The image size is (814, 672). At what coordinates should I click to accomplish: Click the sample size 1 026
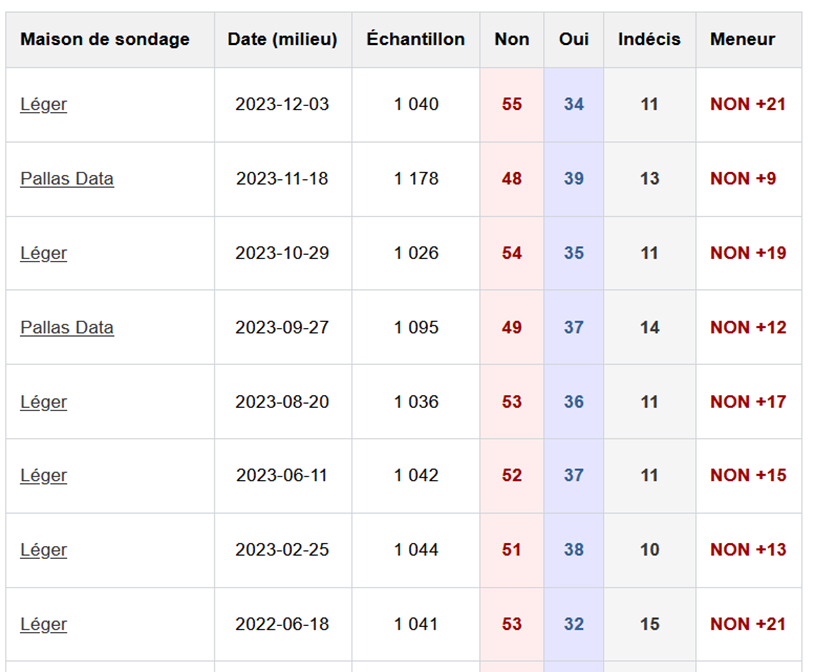tap(416, 253)
